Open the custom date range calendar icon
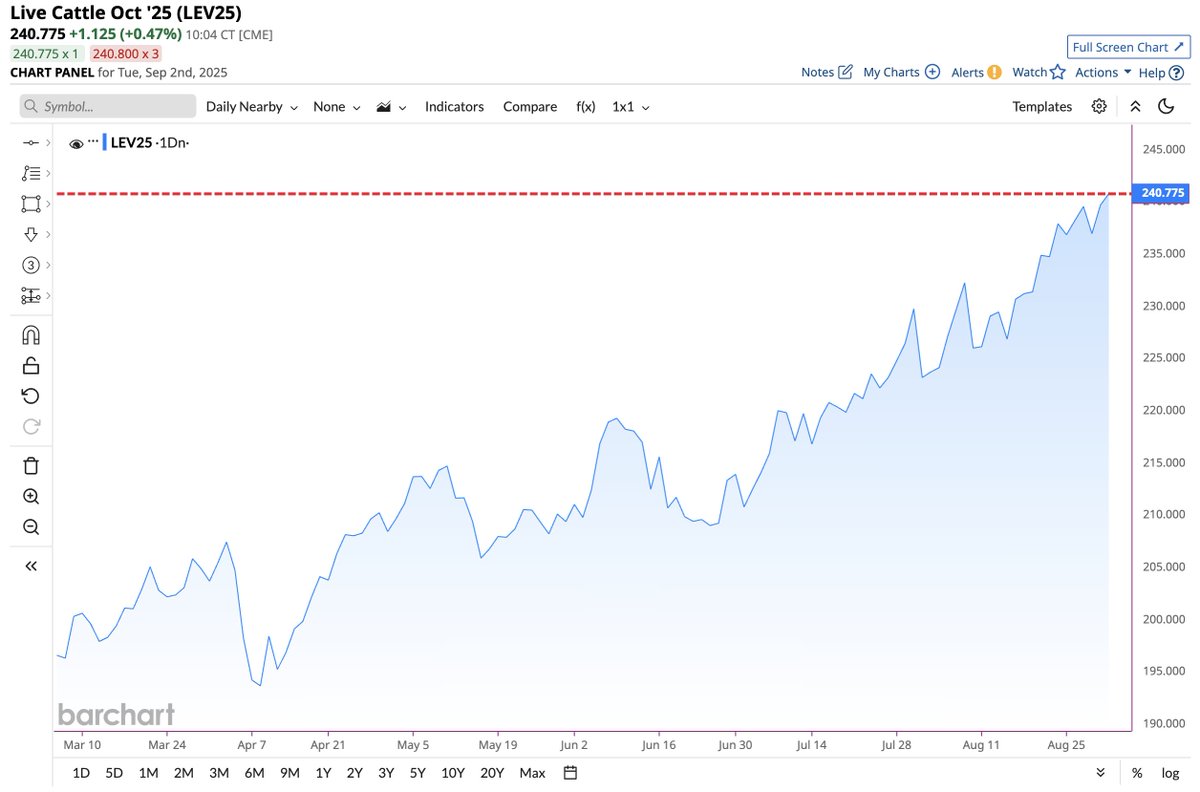The image size is (1200, 792). point(570,772)
